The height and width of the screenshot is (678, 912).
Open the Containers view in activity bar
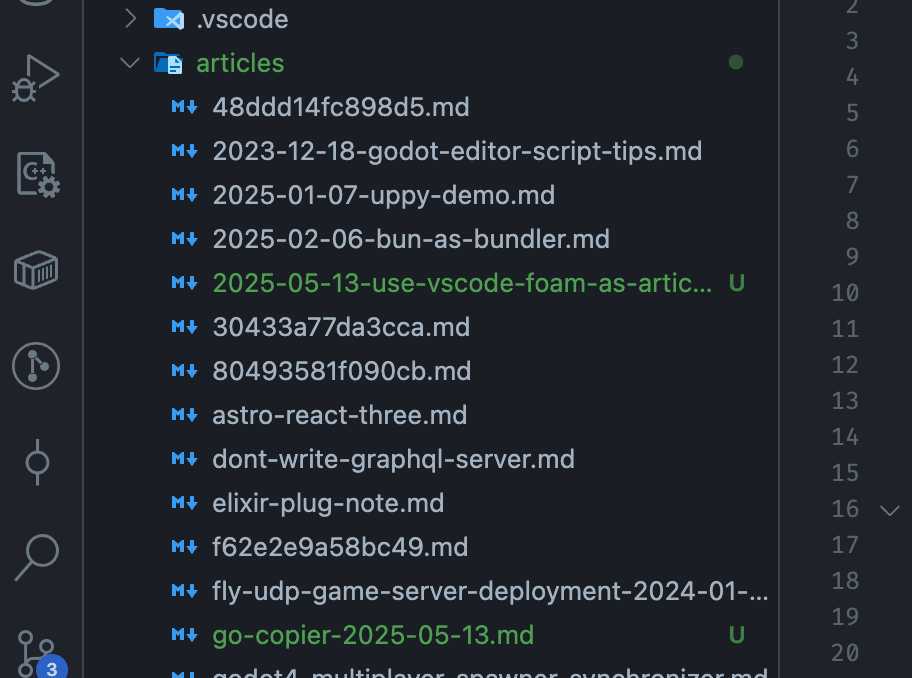point(36,270)
